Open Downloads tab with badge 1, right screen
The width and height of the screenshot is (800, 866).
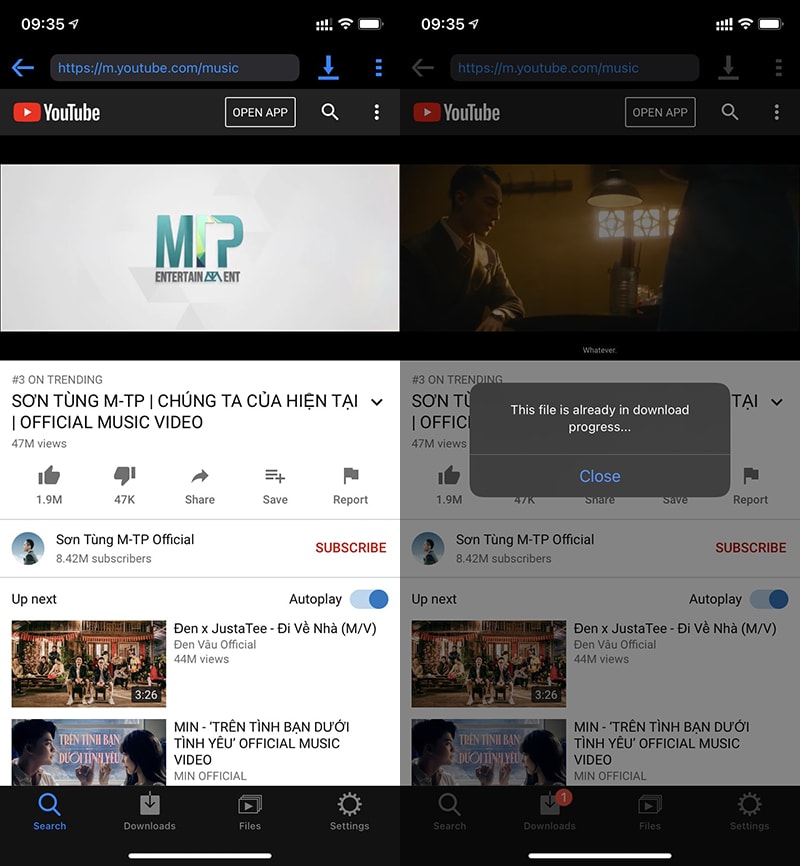coord(550,811)
